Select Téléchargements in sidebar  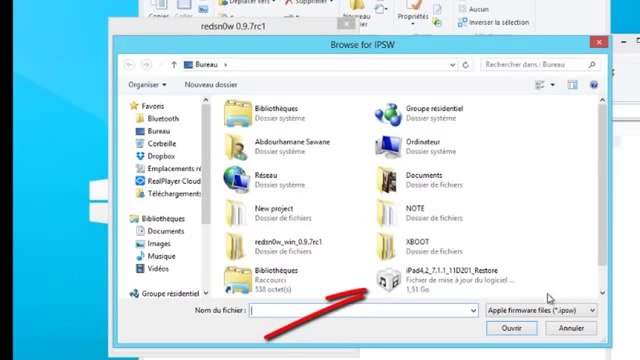[x=174, y=193]
